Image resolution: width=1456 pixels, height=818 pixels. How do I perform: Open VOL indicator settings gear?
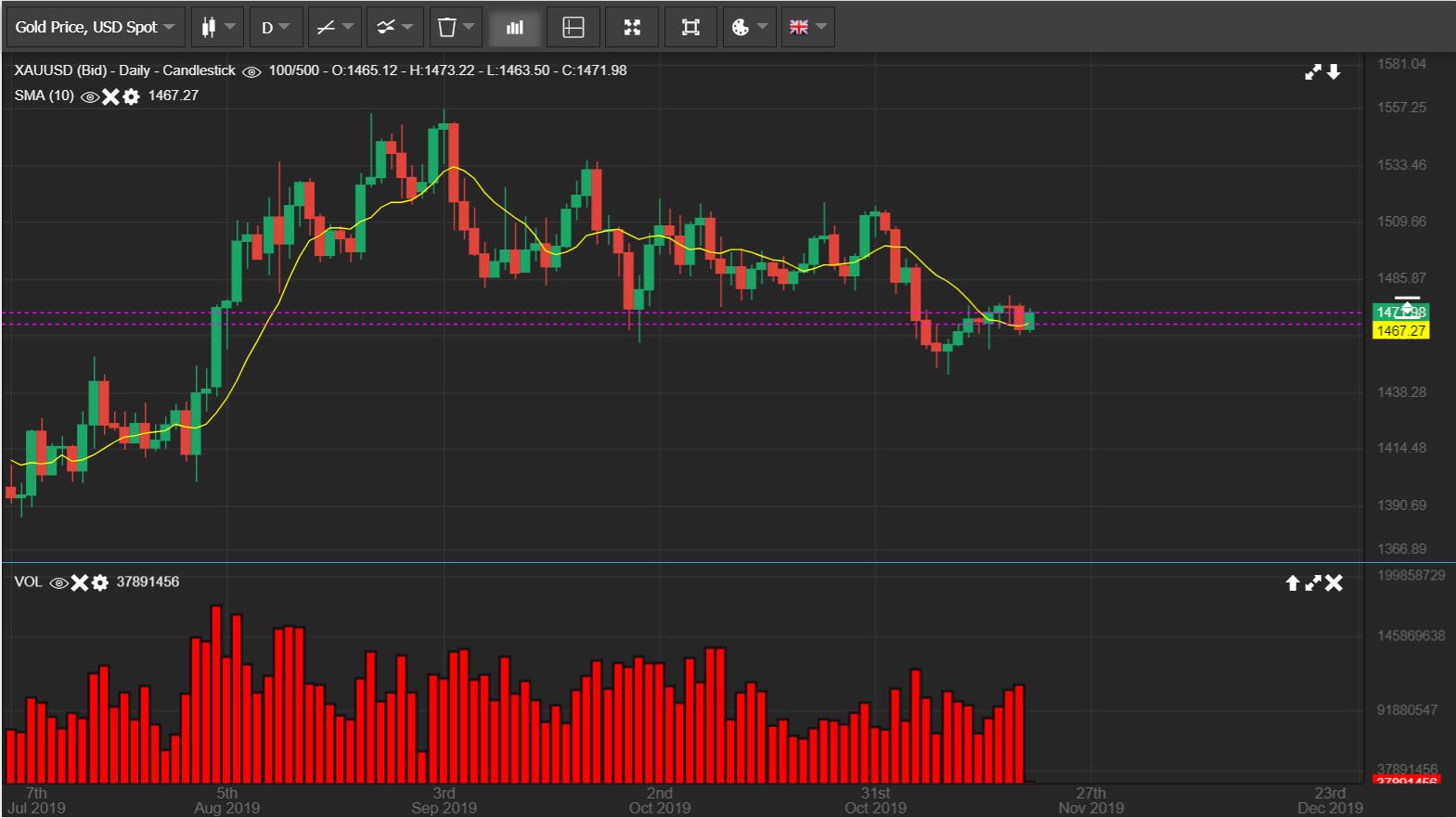click(x=100, y=582)
